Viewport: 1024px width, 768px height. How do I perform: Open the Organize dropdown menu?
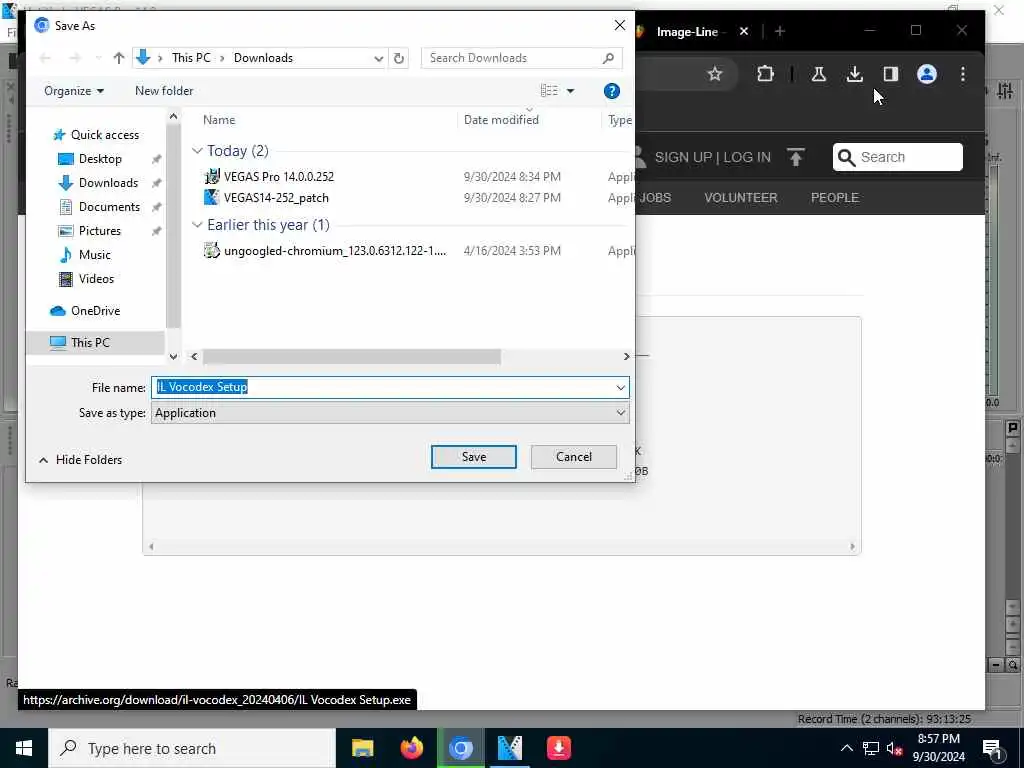pyautogui.click(x=74, y=91)
